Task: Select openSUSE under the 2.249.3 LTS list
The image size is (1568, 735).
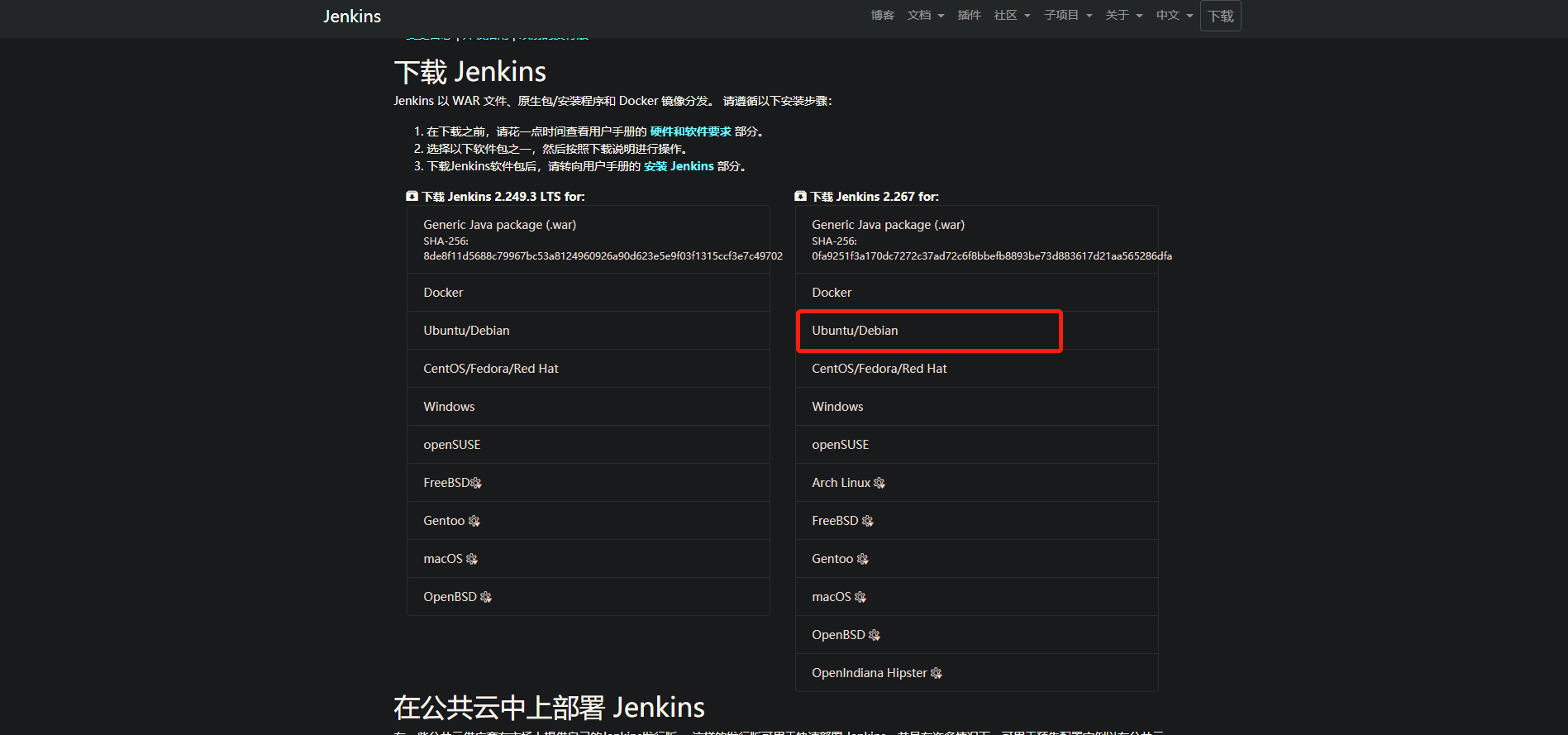Action: point(588,445)
